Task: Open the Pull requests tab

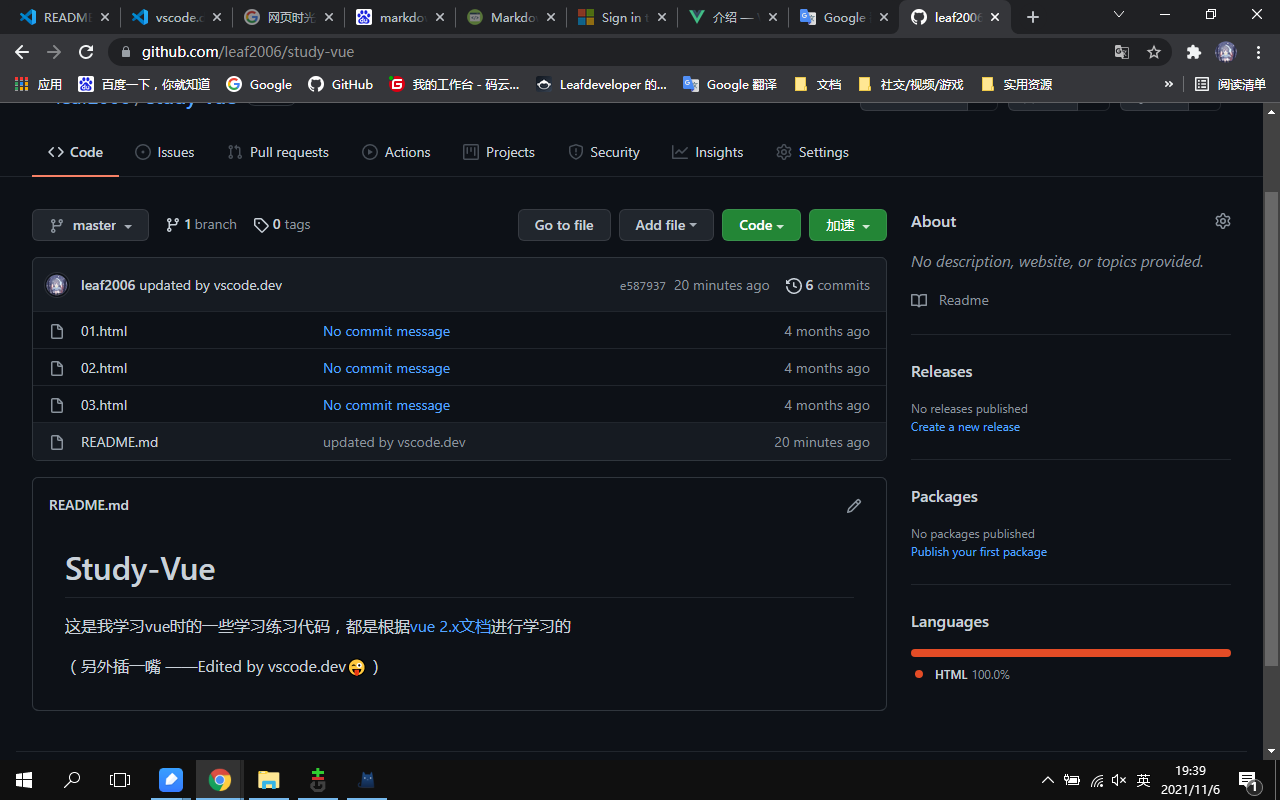Action: point(278,152)
